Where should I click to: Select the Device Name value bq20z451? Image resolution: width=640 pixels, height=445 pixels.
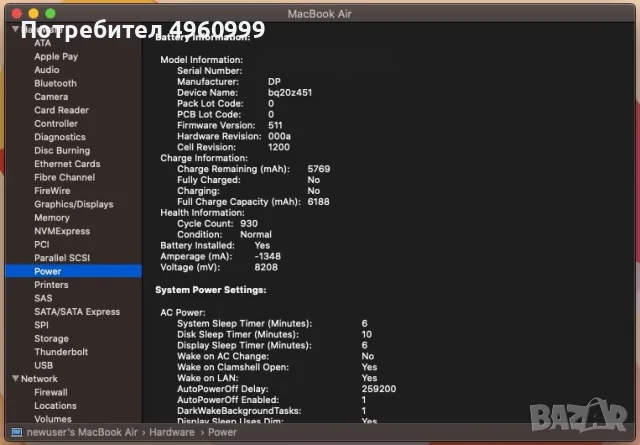pos(290,93)
